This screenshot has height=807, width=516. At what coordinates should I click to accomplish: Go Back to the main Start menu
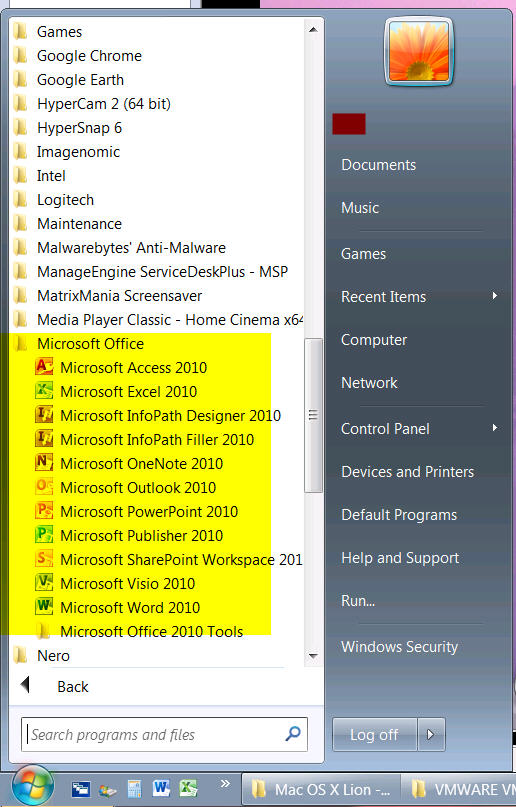[55, 686]
